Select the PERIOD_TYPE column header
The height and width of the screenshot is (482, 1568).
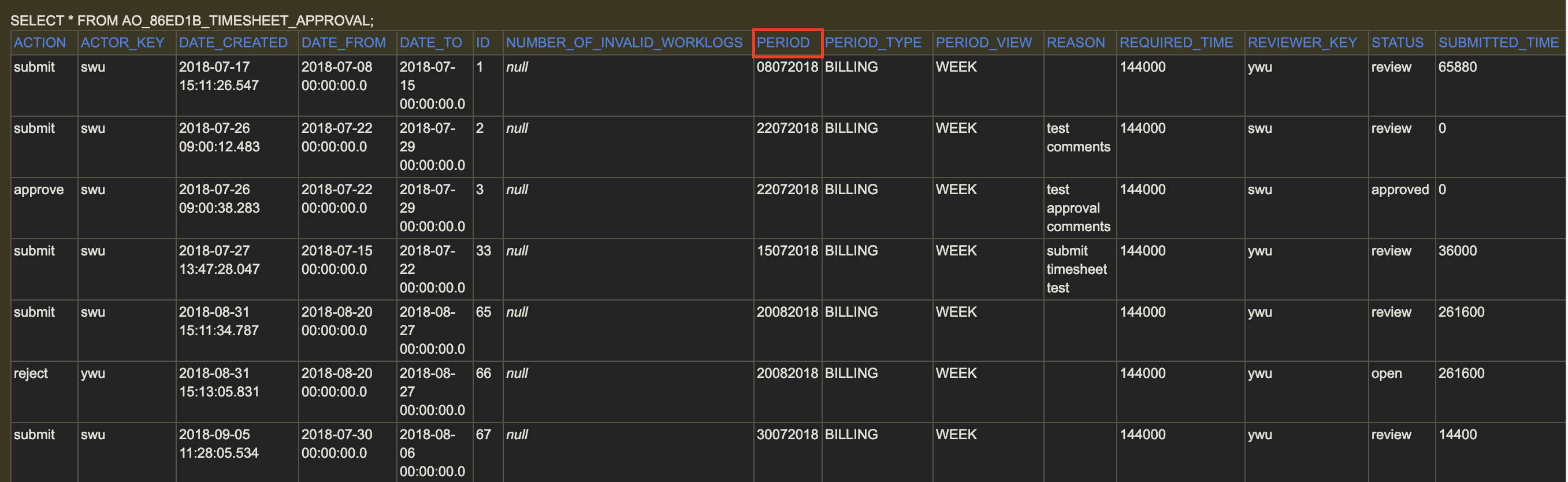tap(873, 43)
